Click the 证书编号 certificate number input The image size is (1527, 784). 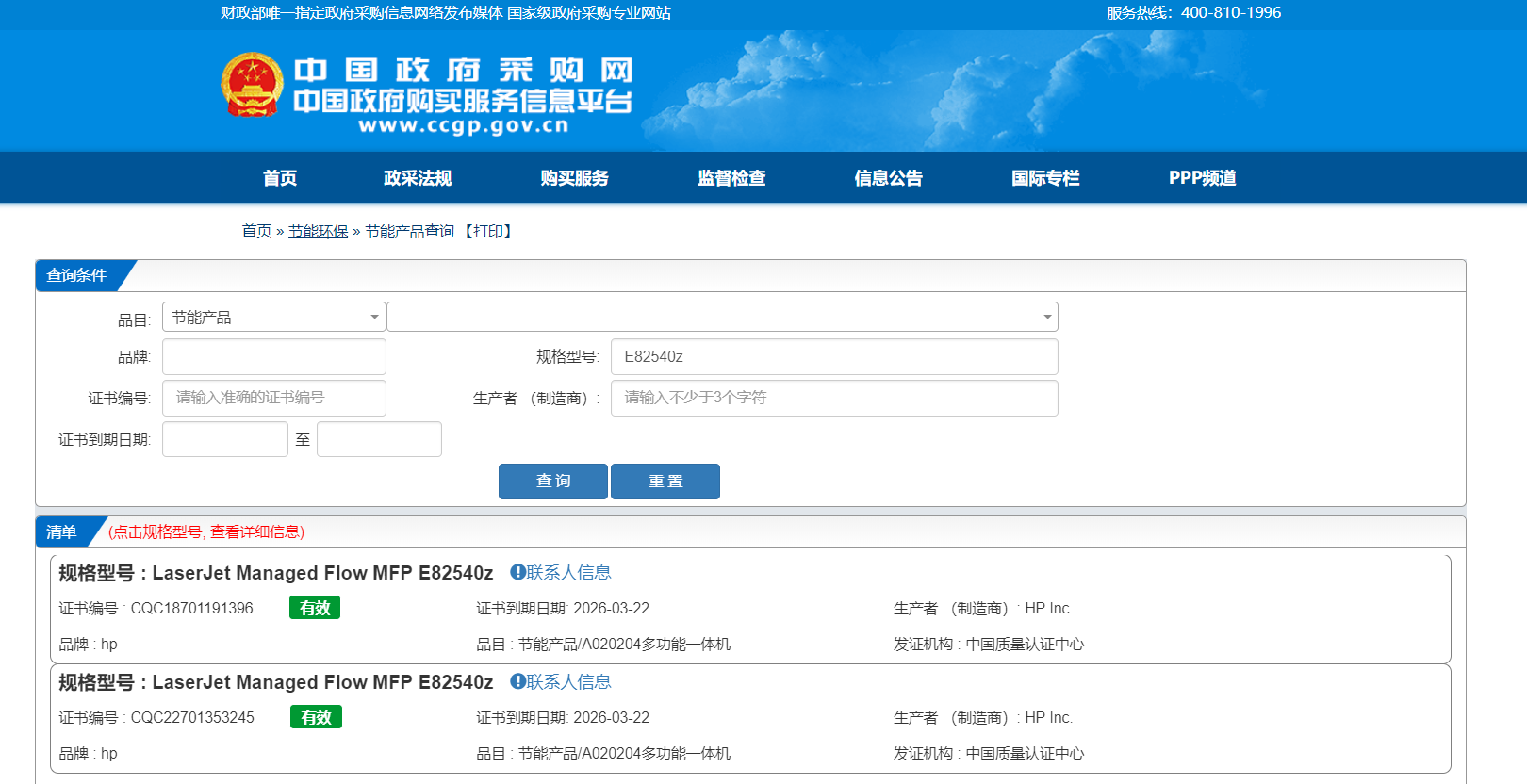coord(274,398)
